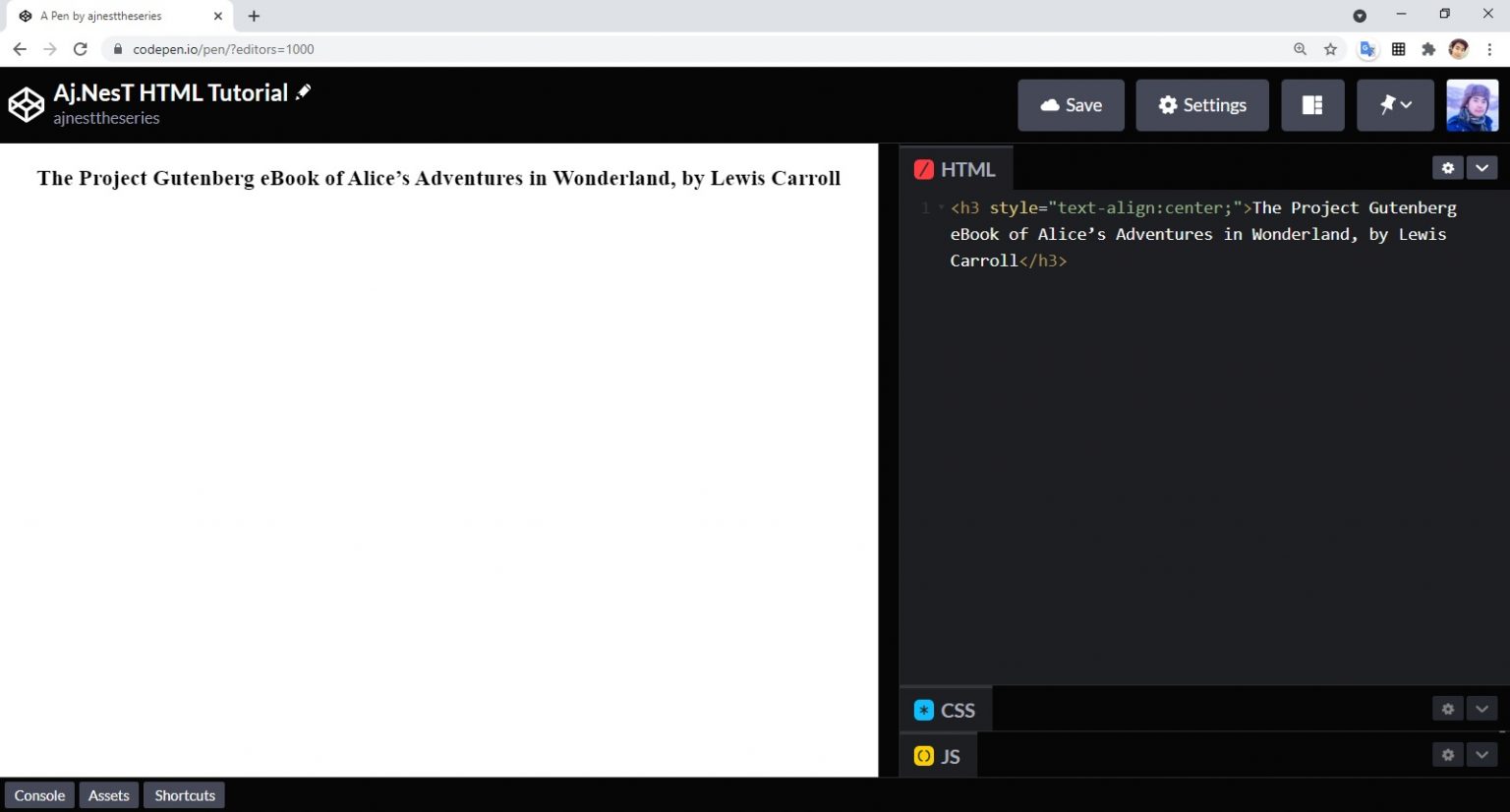
Task: Show keyboard Shortcuts
Action: [x=184, y=795]
